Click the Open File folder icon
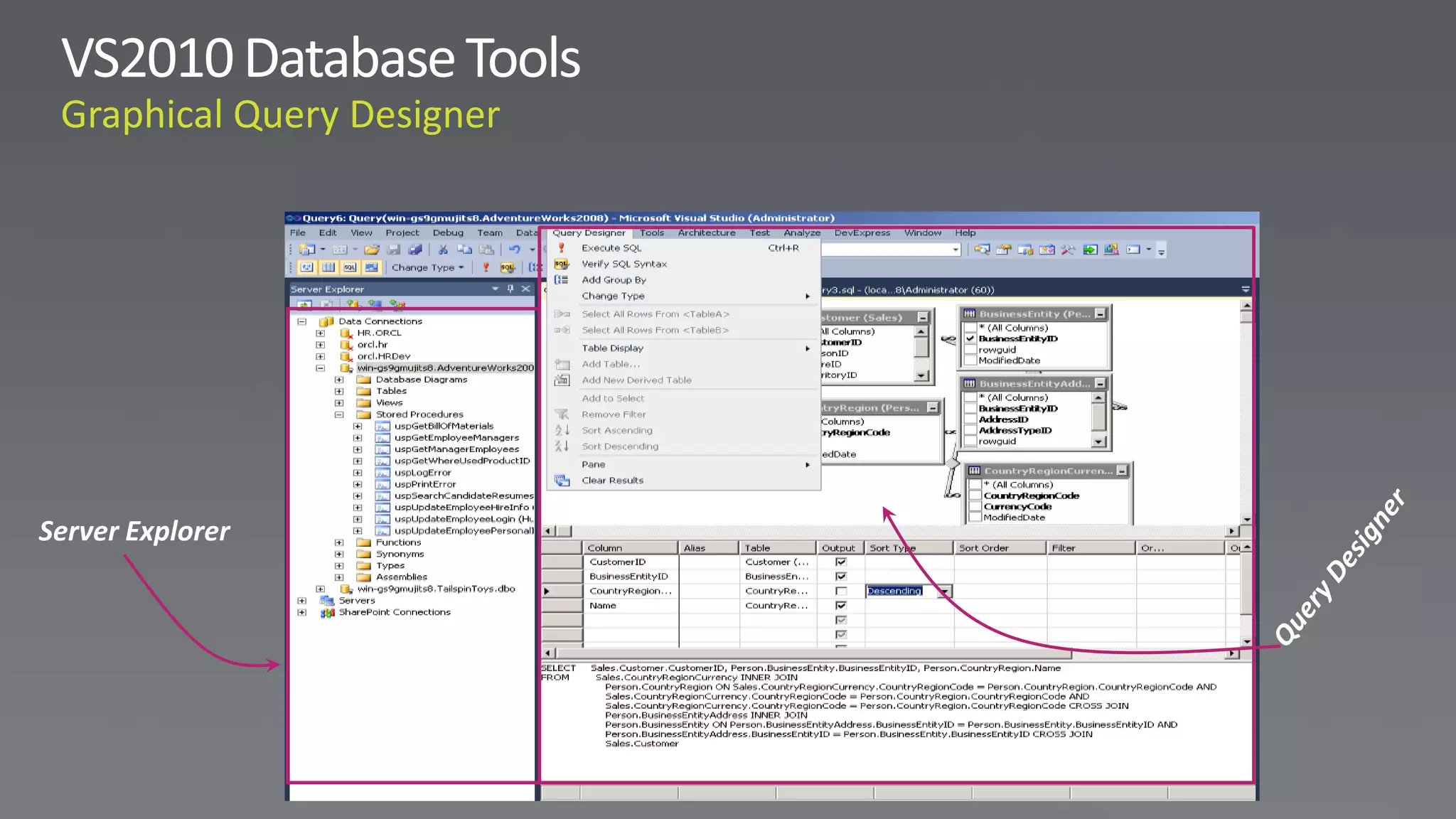1456x819 pixels. pos(371,250)
